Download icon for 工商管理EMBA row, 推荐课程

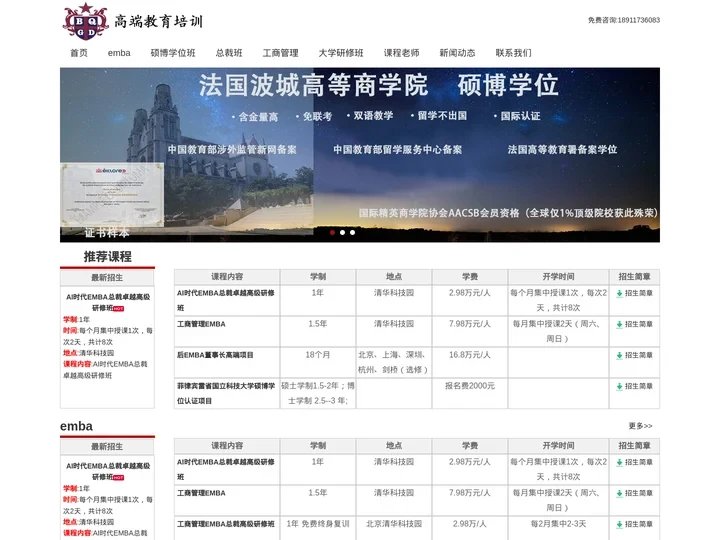click(x=619, y=325)
